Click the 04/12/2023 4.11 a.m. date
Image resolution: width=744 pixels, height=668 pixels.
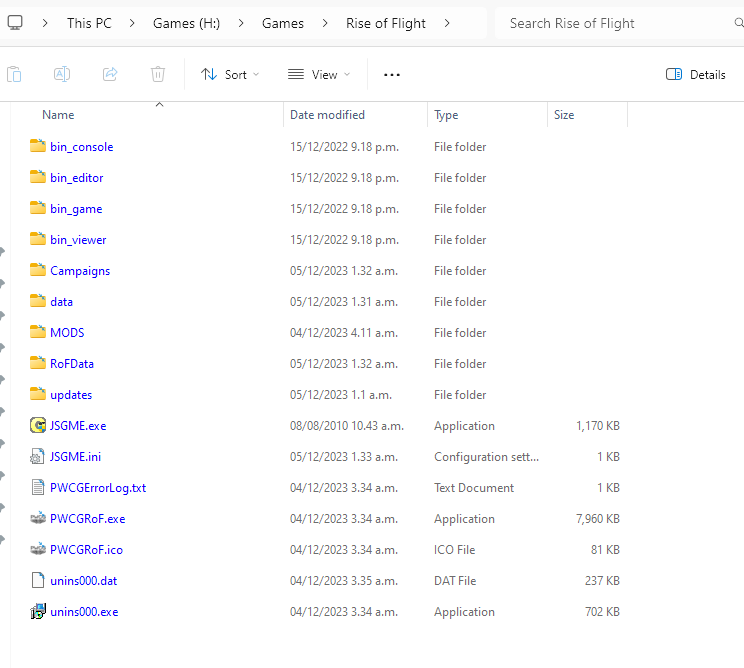(x=344, y=333)
